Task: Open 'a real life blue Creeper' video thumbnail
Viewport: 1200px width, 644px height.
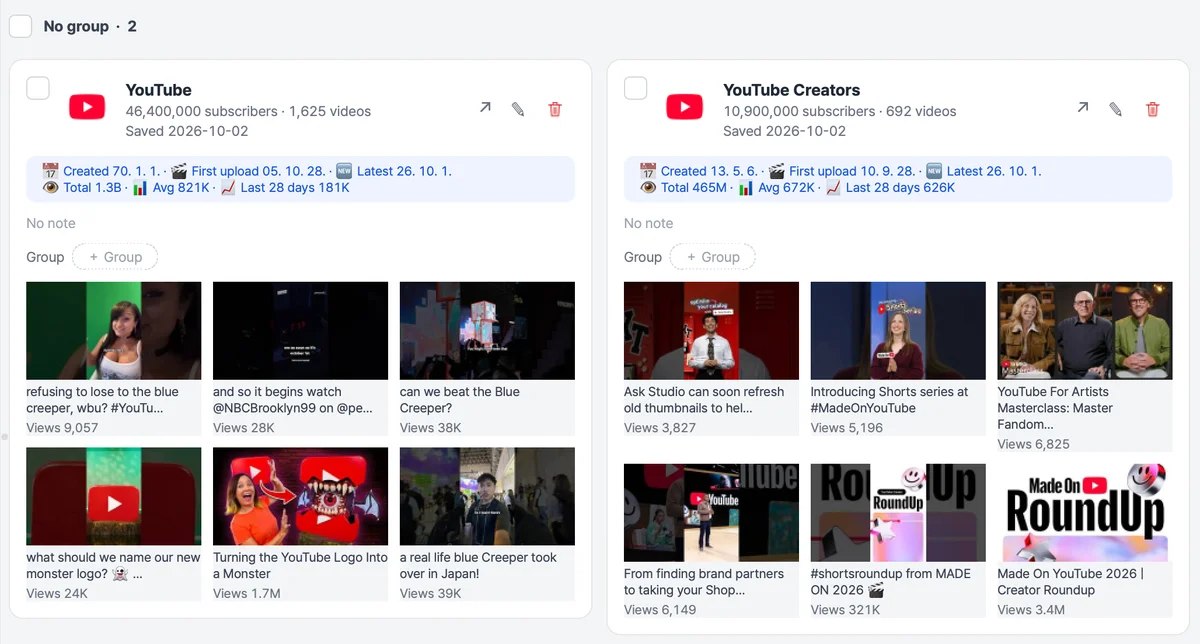Action: tap(488, 496)
